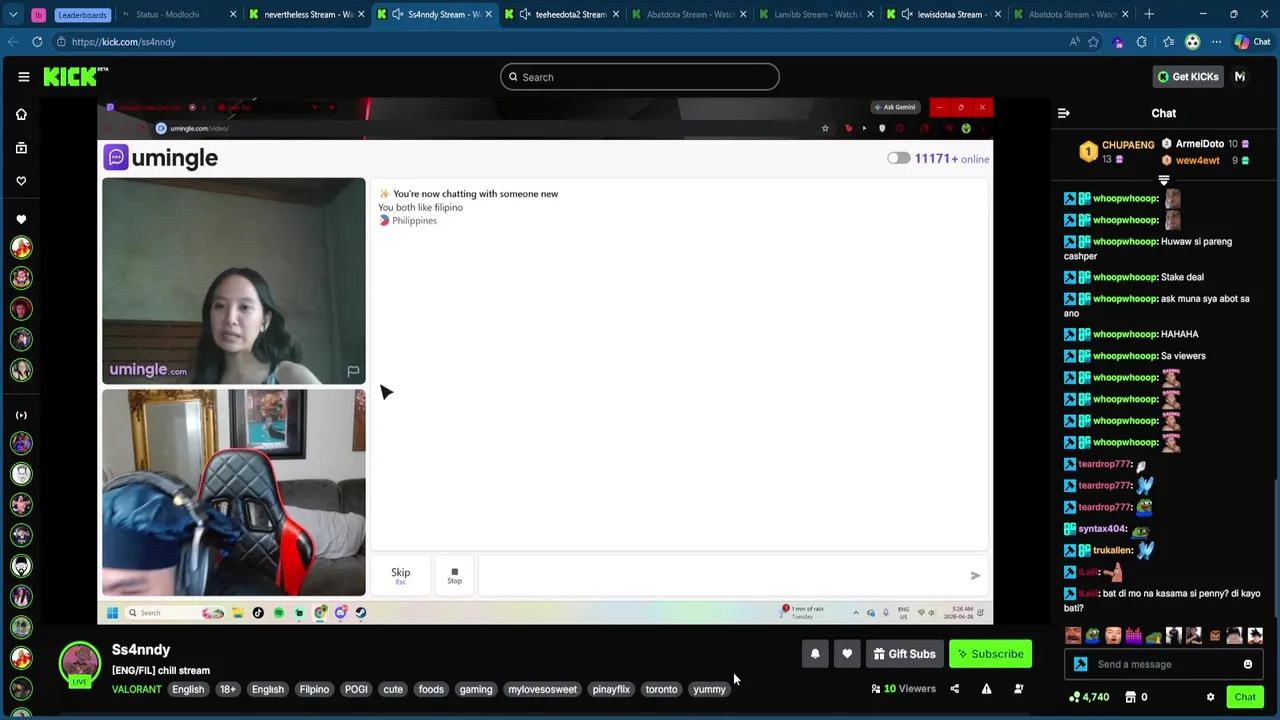The height and width of the screenshot is (720, 1280).
Task: Click the pinayflix tag
Action: point(611,689)
